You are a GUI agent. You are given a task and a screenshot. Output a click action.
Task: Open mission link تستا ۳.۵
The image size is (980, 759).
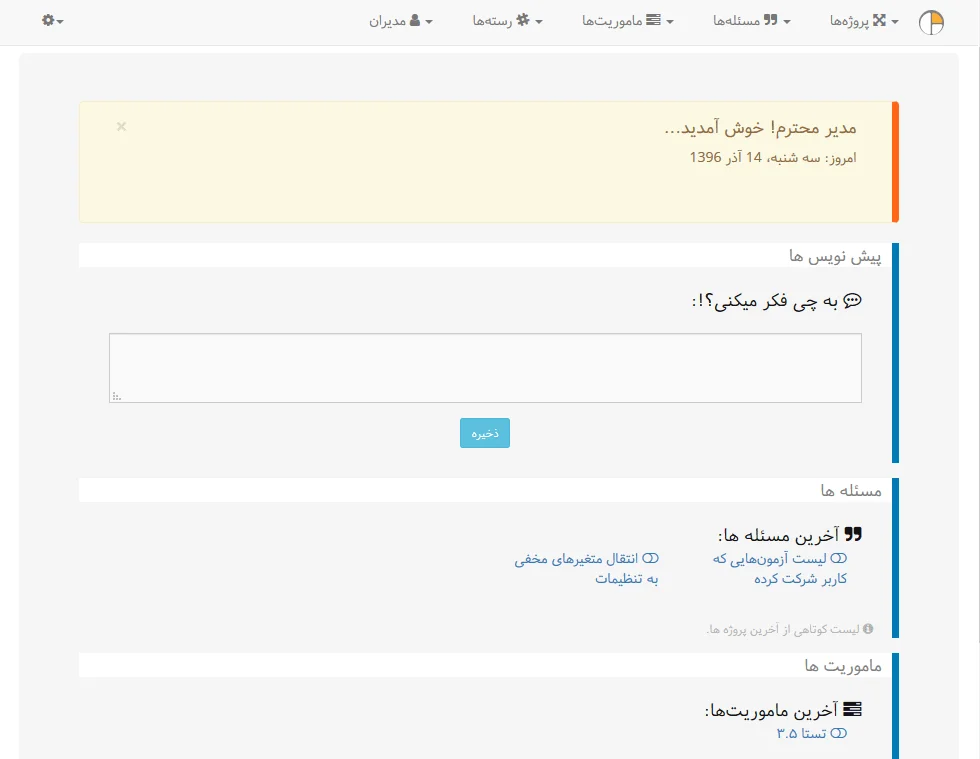click(x=811, y=733)
